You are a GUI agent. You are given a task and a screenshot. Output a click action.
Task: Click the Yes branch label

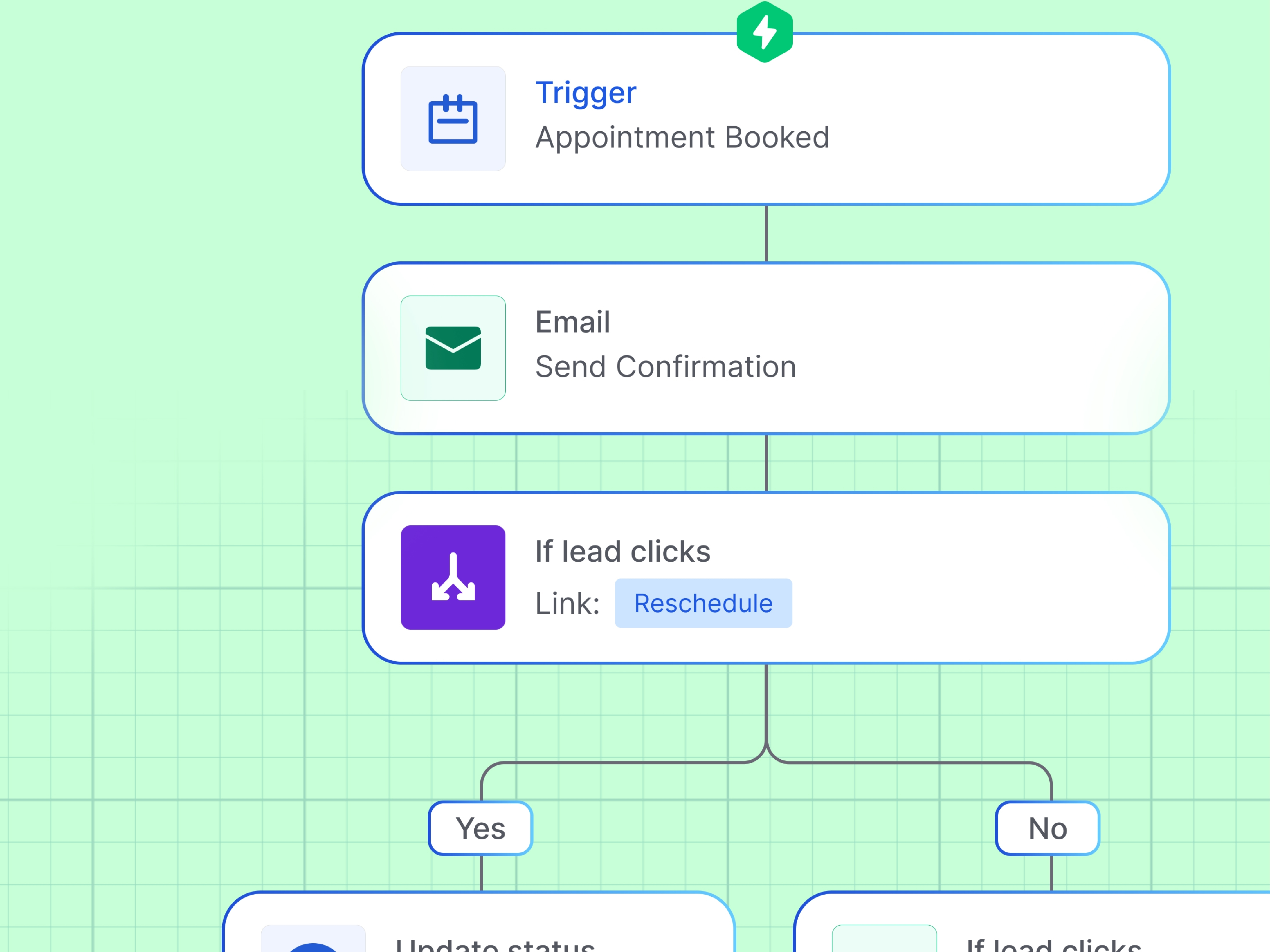(x=480, y=828)
